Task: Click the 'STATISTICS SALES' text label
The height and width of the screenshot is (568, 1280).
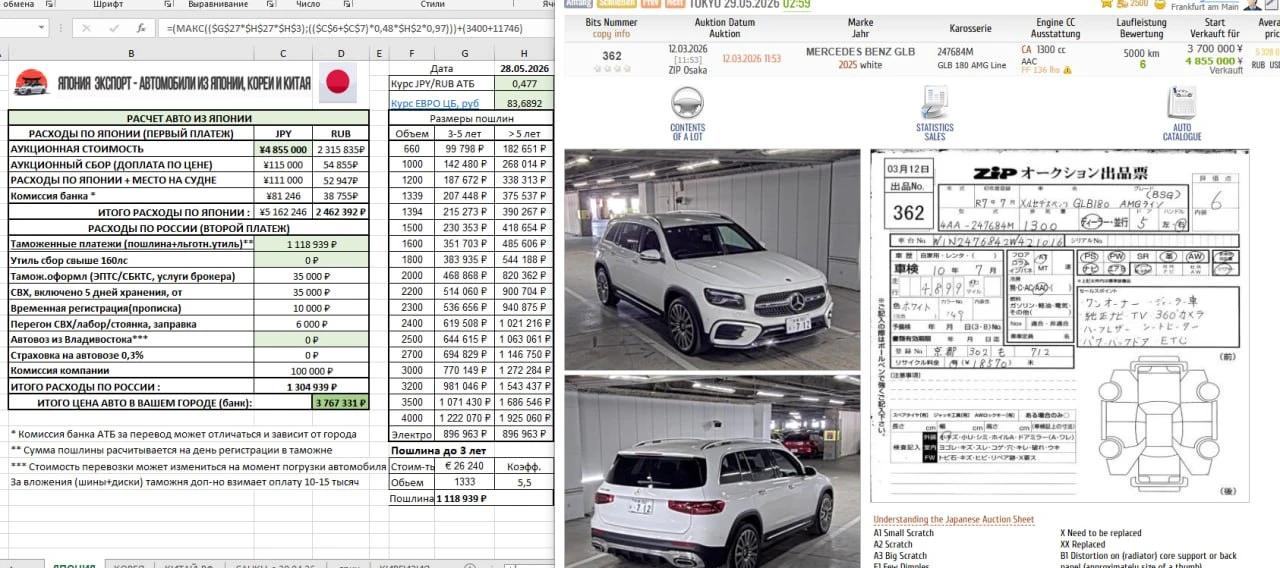Action: coord(934,132)
